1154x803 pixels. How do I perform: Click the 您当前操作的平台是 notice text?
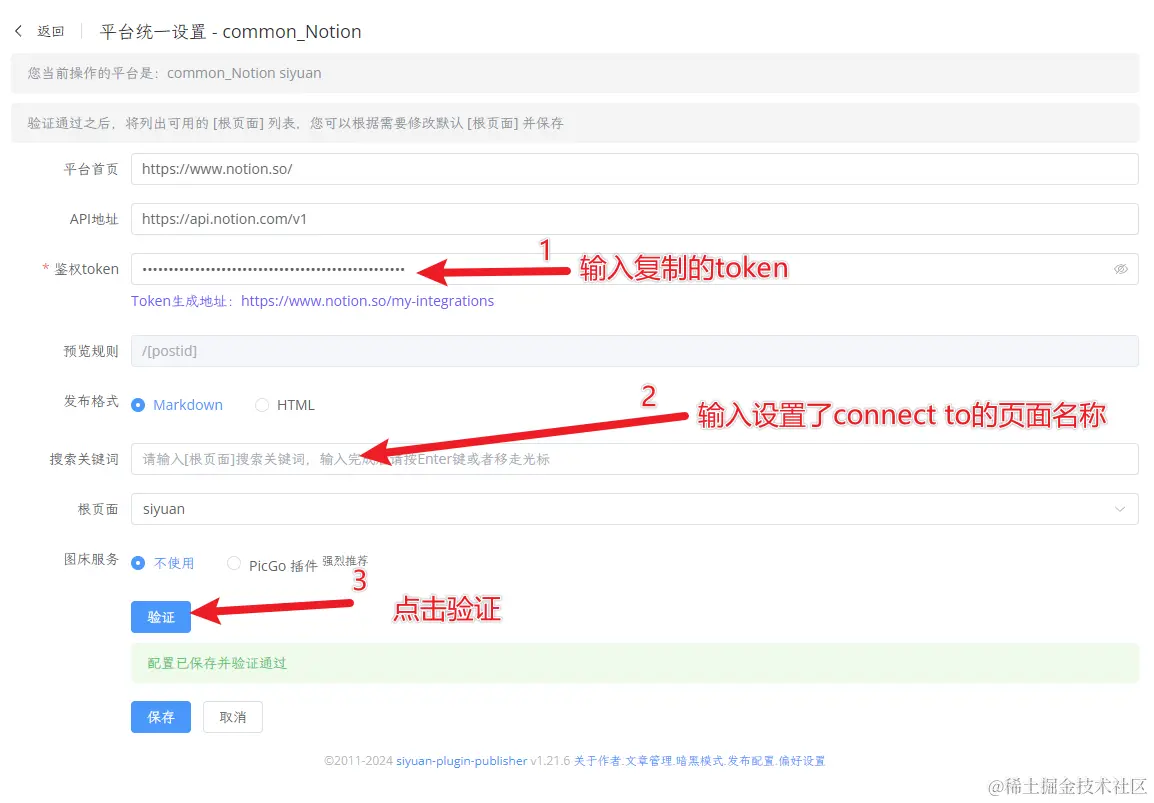click(174, 73)
